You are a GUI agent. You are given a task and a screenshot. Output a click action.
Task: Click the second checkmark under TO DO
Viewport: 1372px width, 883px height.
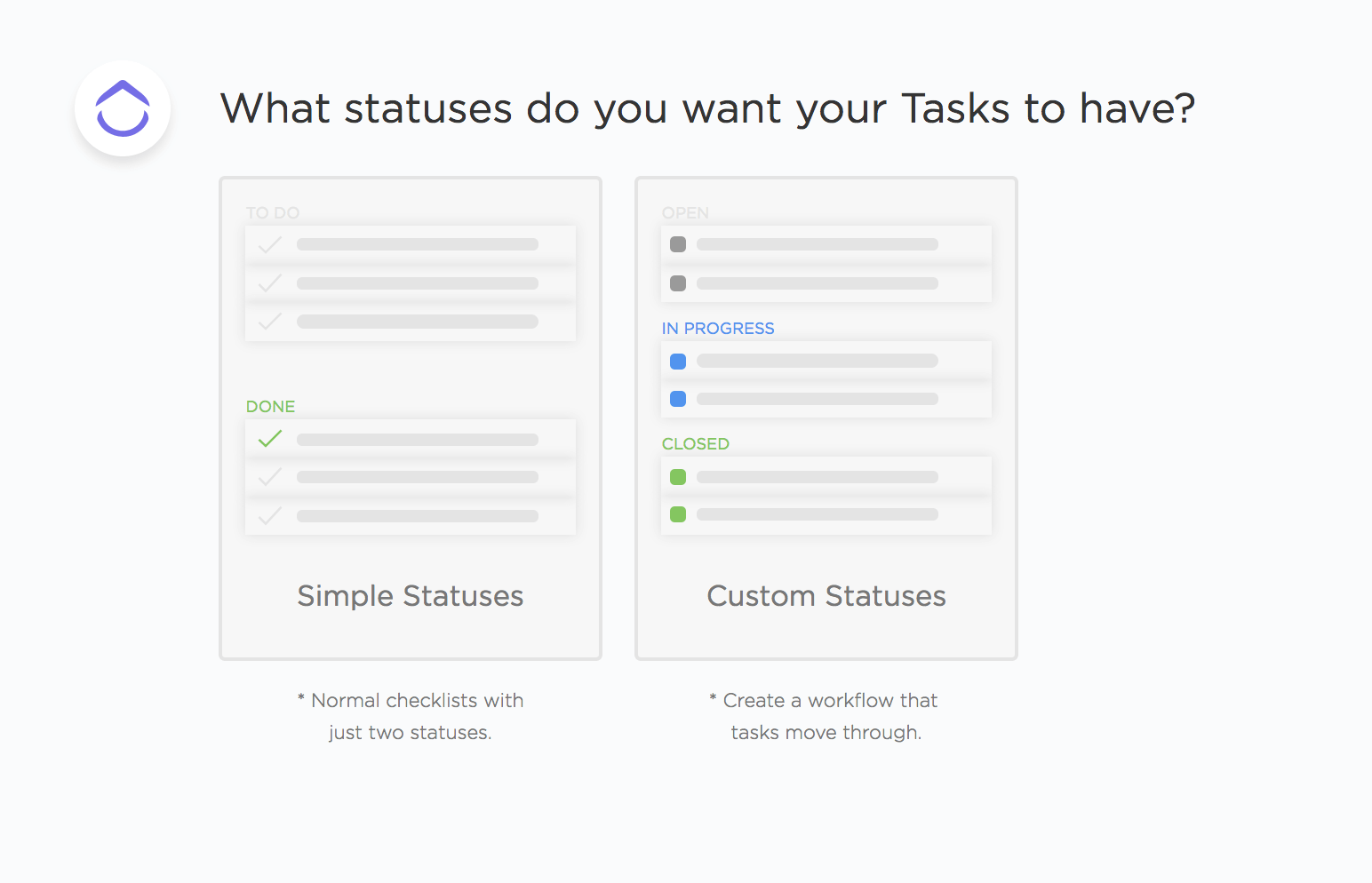pyautogui.click(x=270, y=283)
